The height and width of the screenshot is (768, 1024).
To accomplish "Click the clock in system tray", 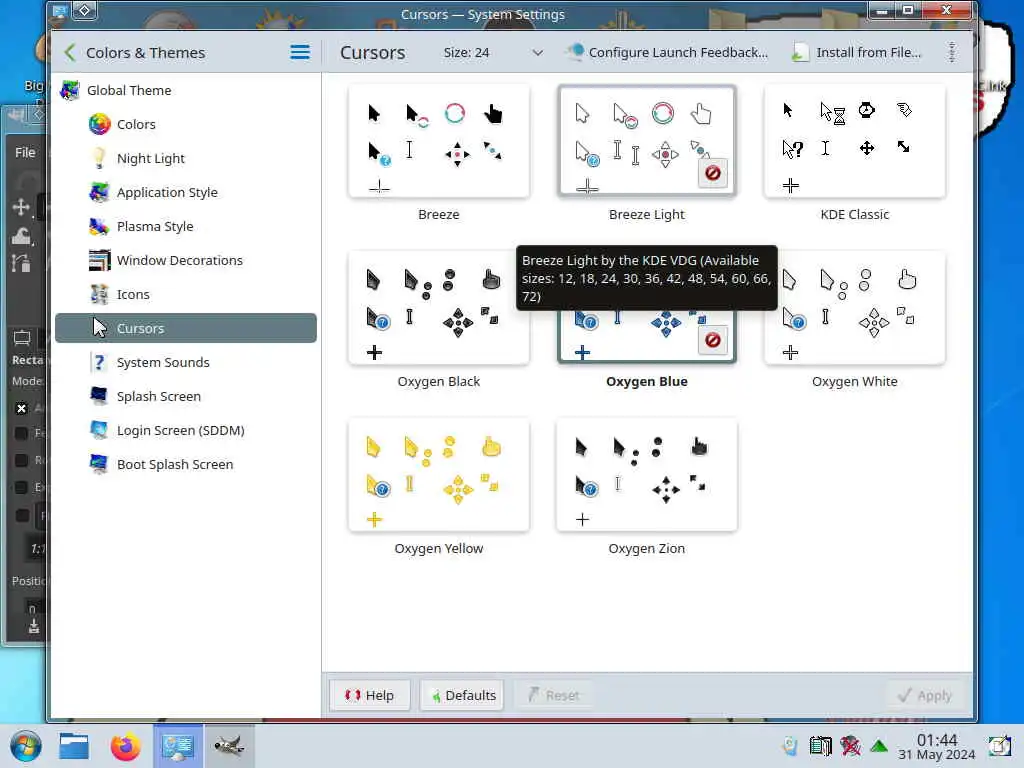I will (936, 746).
